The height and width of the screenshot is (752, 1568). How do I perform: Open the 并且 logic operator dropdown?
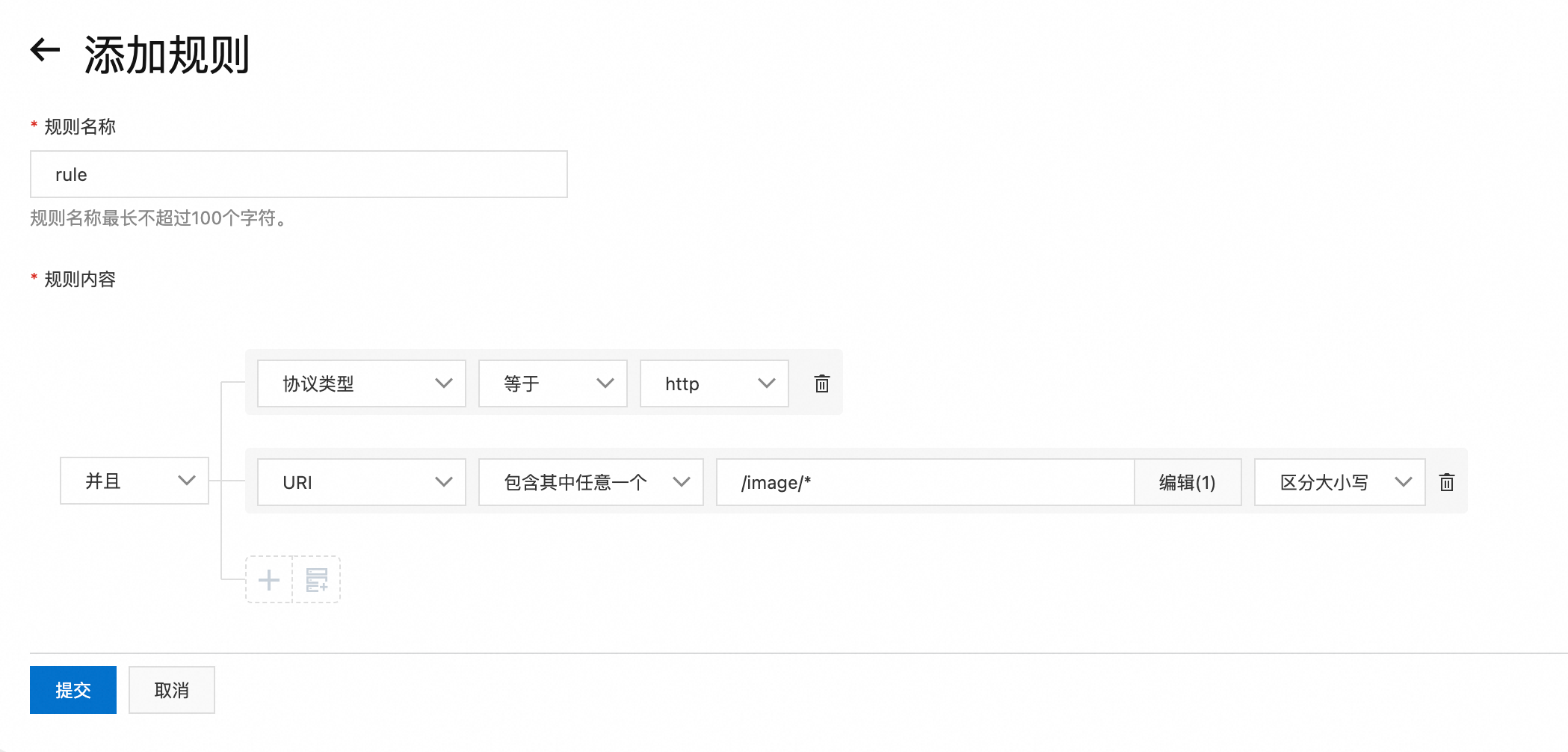coord(135,481)
